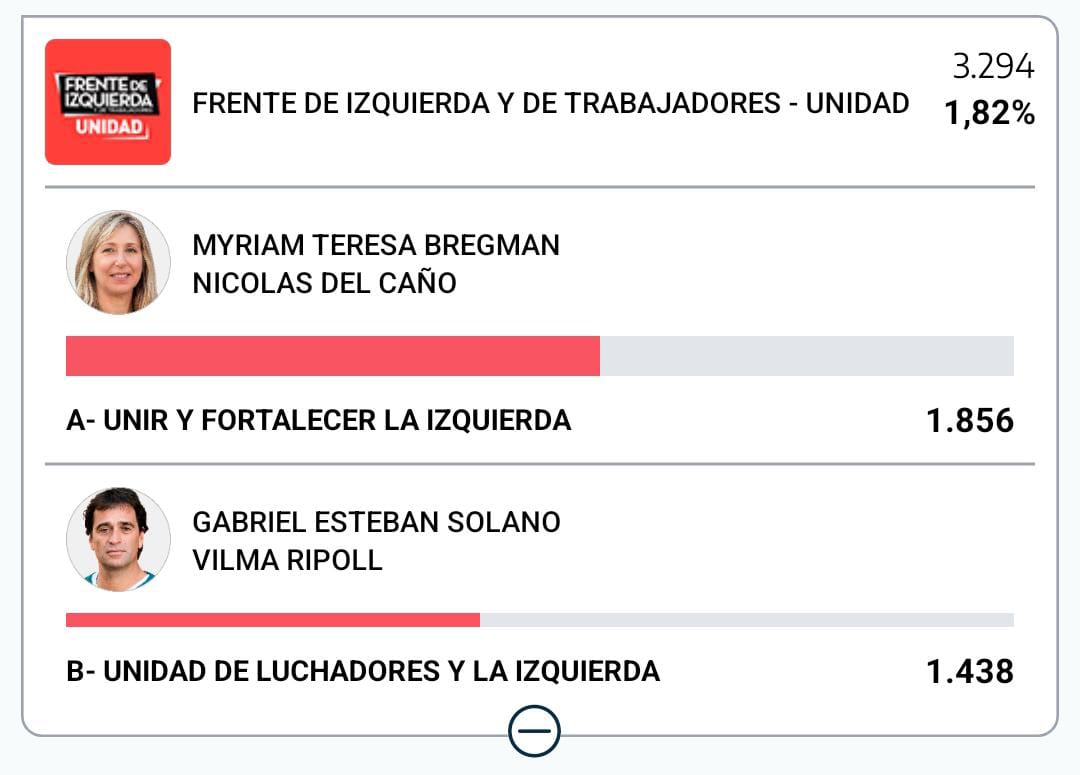Click the Frente de Izquierda Unidad logo

108,102
